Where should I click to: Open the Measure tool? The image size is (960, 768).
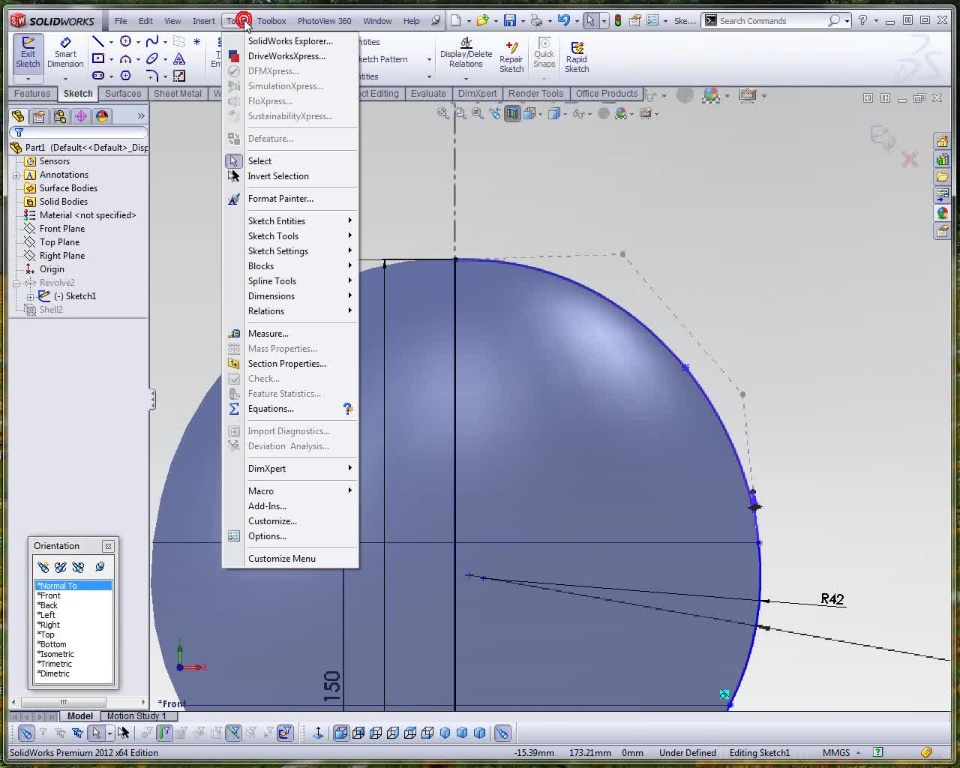pyautogui.click(x=290, y=333)
